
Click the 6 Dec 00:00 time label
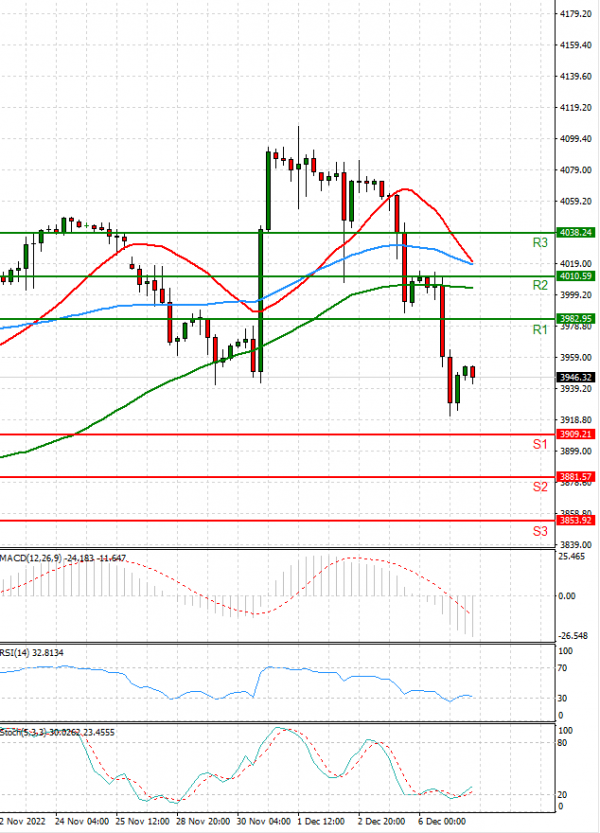pos(442,821)
